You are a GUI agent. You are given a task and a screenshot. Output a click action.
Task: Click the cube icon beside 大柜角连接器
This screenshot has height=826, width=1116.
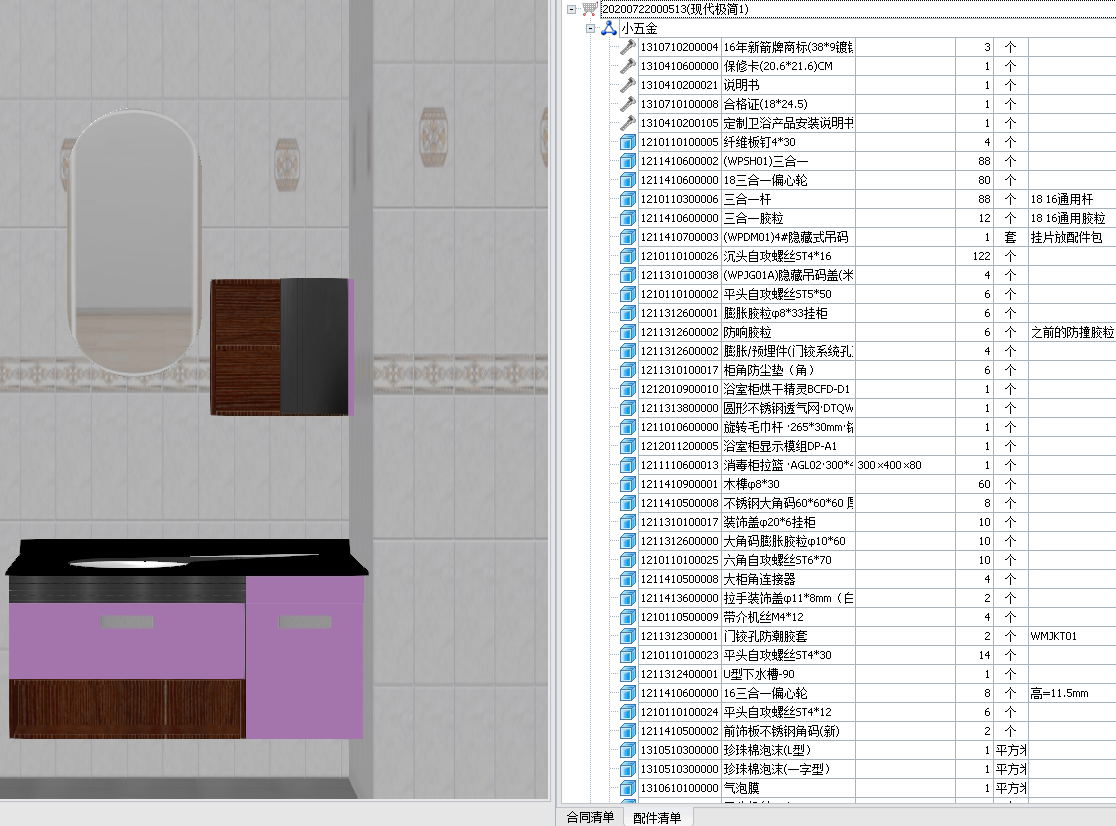(x=627, y=579)
